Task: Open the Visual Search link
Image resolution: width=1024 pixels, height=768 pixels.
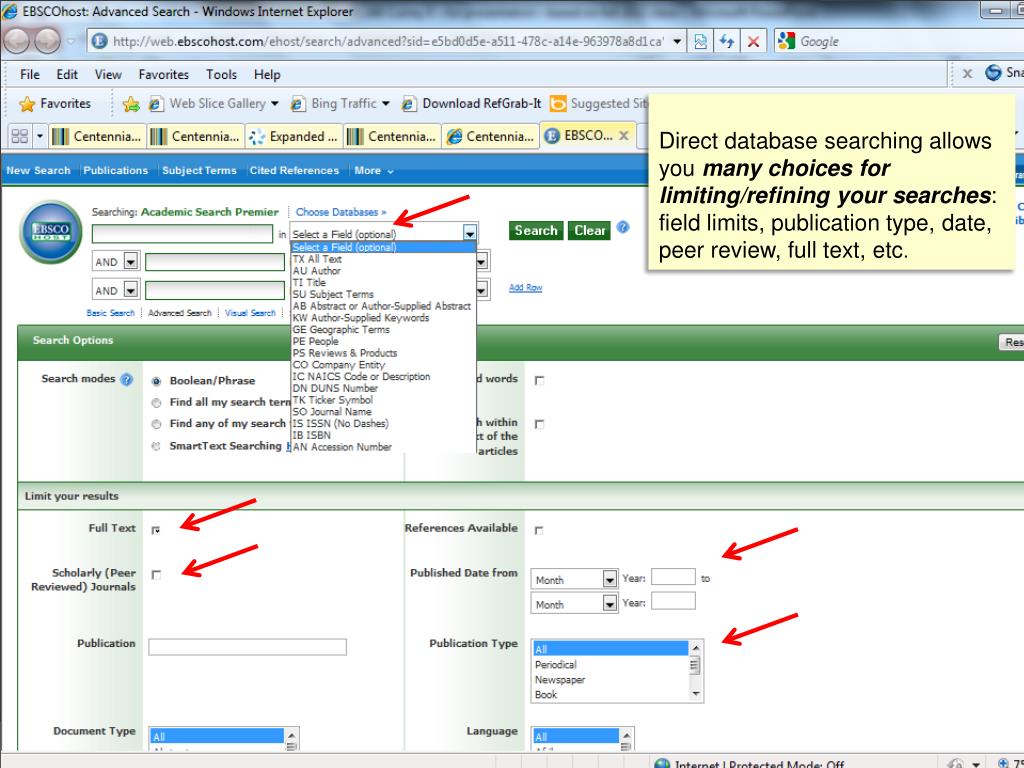Action: tap(250, 313)
